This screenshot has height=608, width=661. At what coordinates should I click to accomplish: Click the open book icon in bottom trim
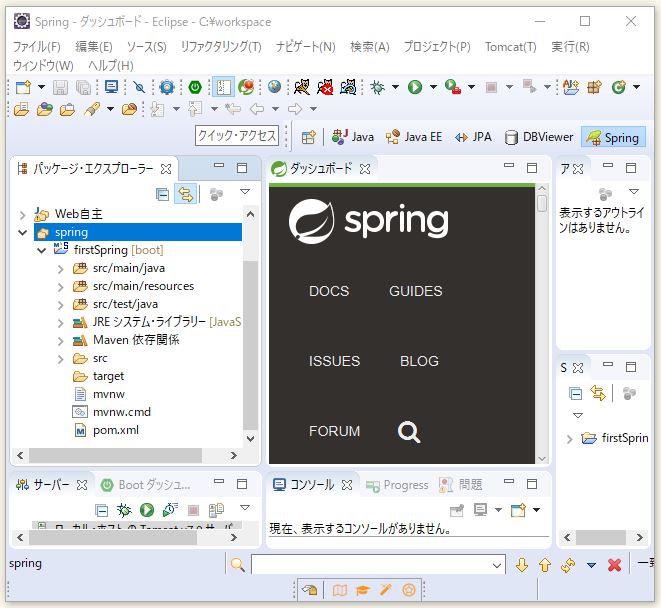pyautogui.click(x=339, y=590)
